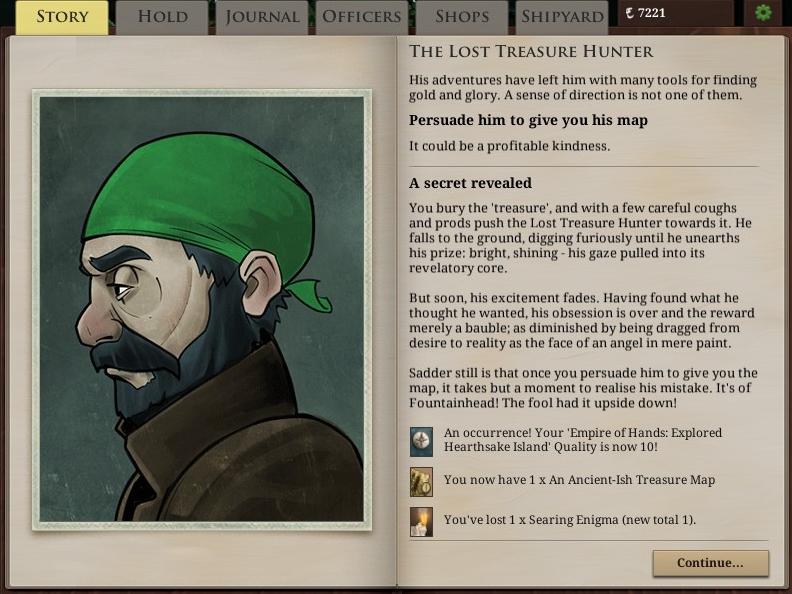Click the 'You've lost 1 x Searing Enigma' text
Viewport: 792px width, 594px height.
pos(570,520)
